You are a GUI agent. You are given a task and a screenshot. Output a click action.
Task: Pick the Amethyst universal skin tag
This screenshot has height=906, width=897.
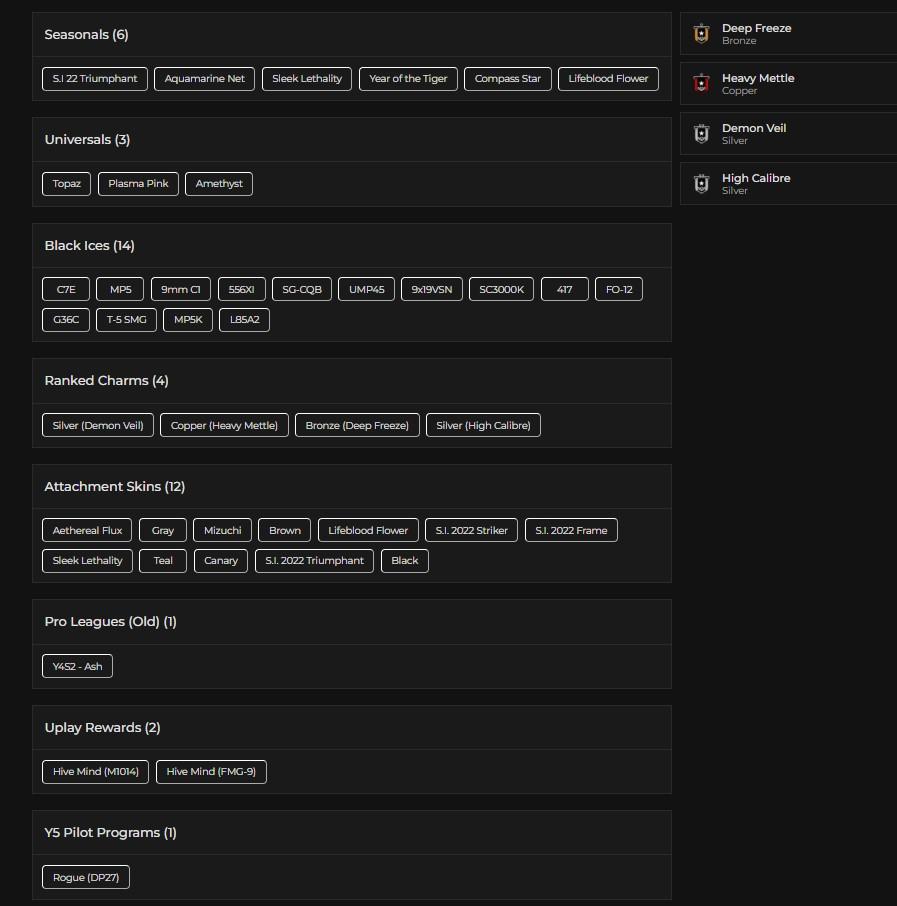point(219,184)
